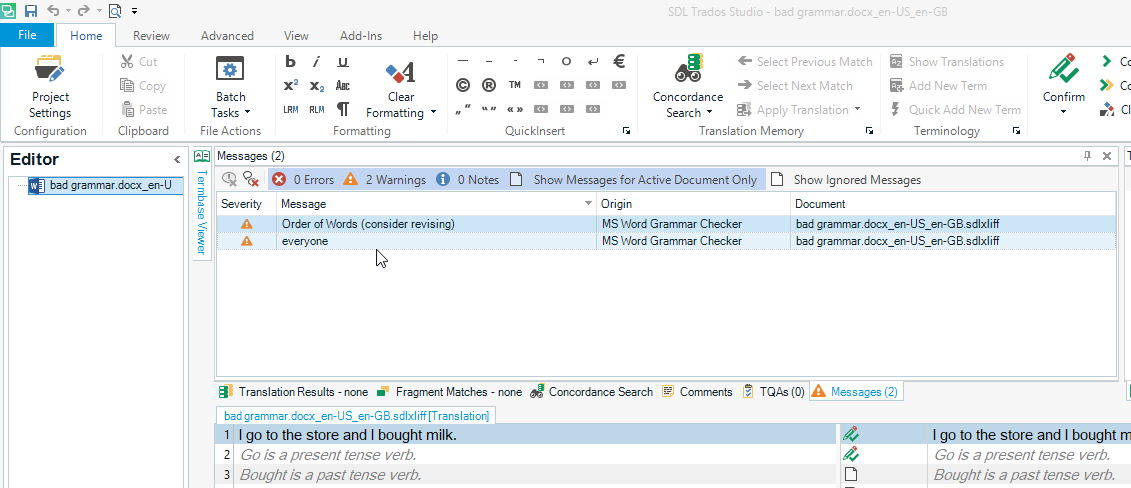Screen dimensions: 1131x488
Task: Switch to the Help ribbon tab
Action: pos(425,35)
